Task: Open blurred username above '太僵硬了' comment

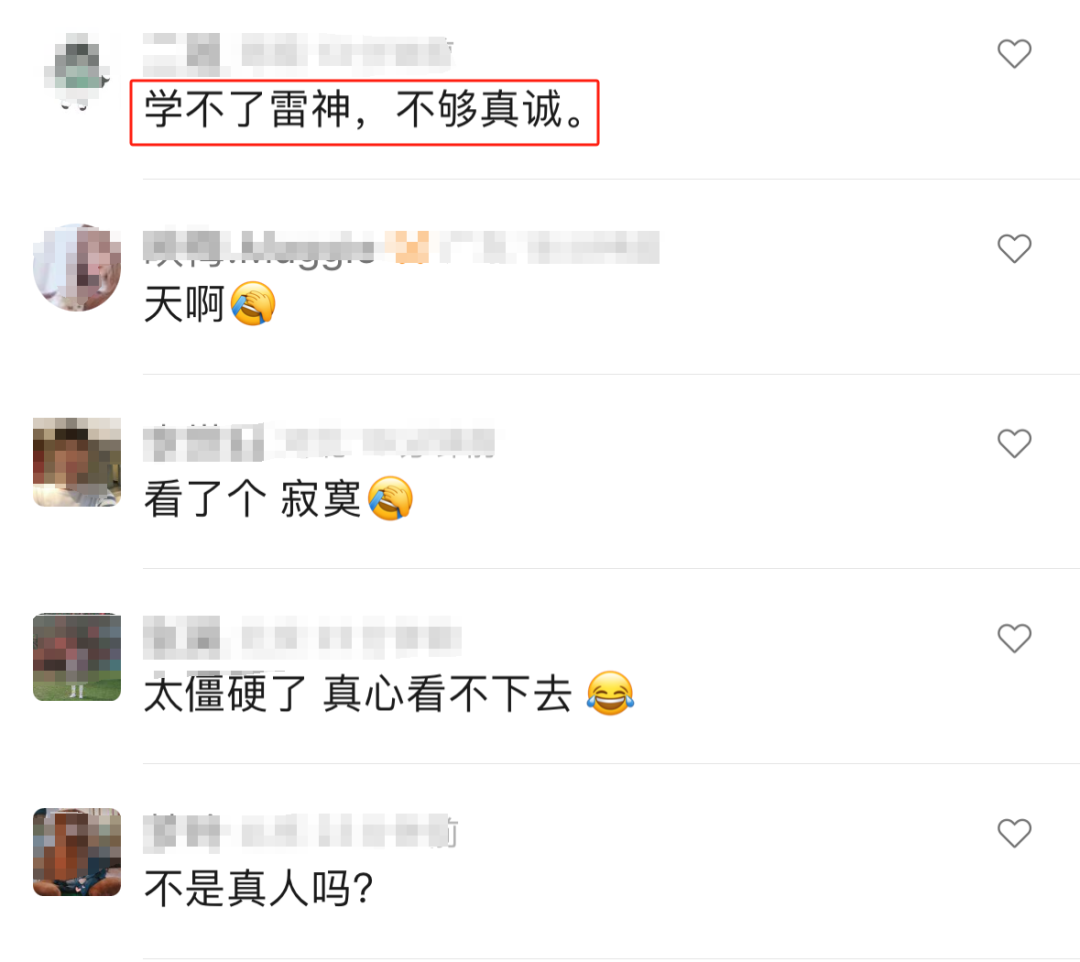Action: (302, 638)
